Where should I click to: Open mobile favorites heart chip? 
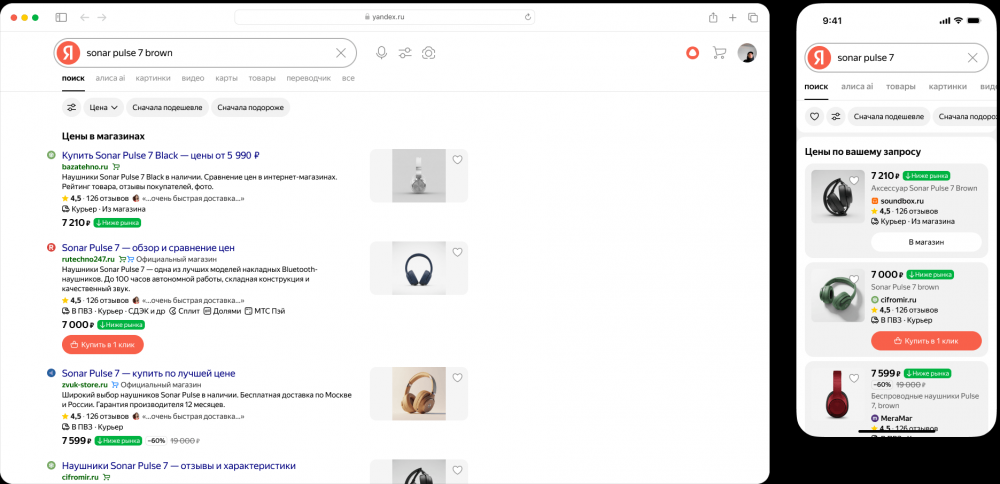(x=814, y=117)
